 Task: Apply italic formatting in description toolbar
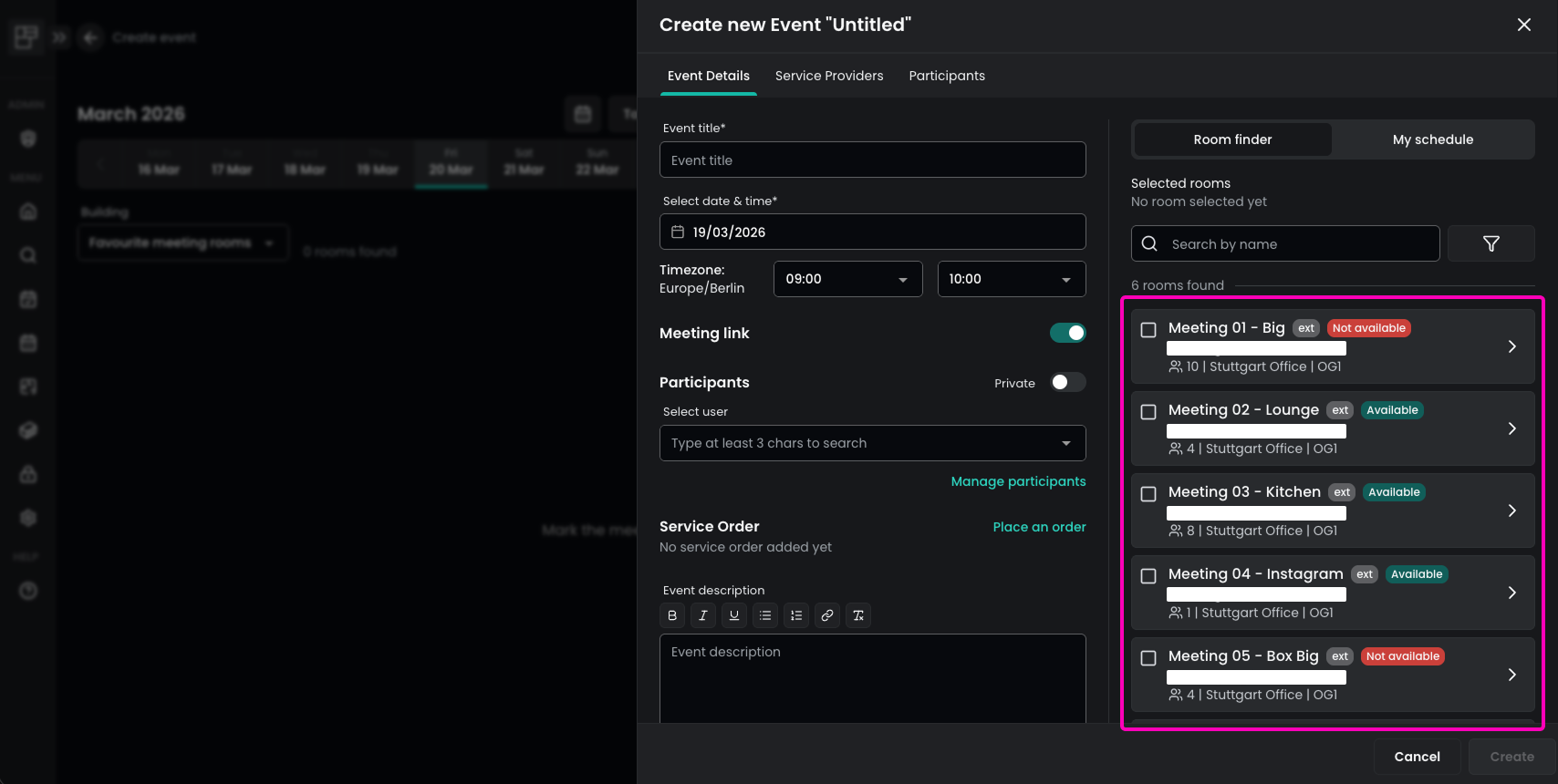pos(703,615)
